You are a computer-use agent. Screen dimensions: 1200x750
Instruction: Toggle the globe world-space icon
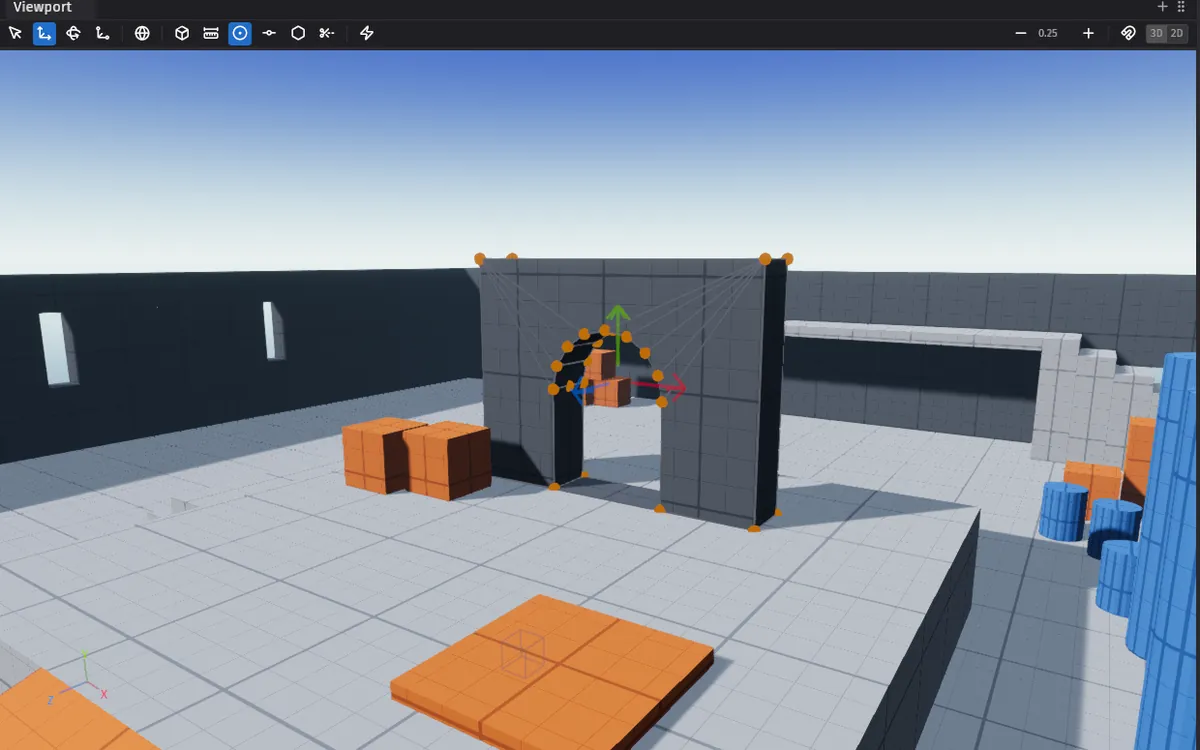(143, 33)
